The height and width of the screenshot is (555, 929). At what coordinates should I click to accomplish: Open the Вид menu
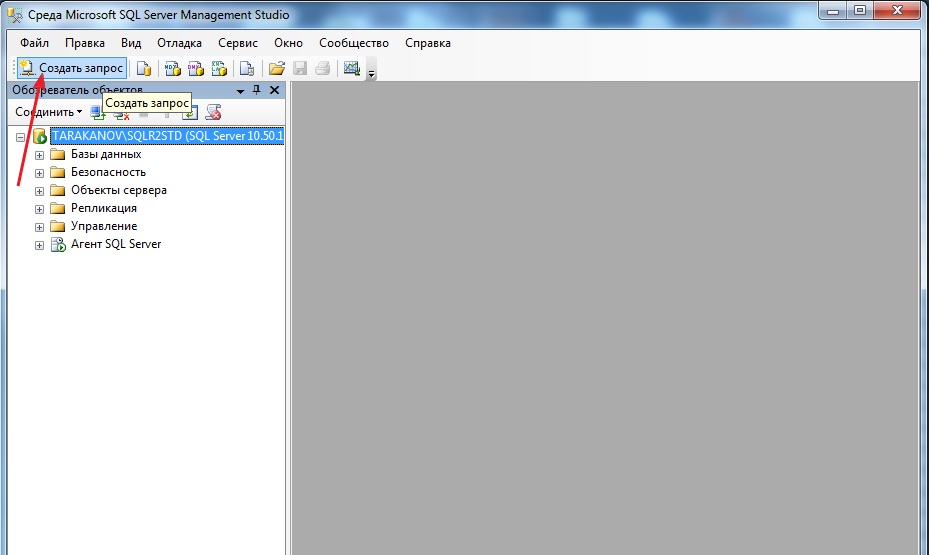(x=131, y=43)
